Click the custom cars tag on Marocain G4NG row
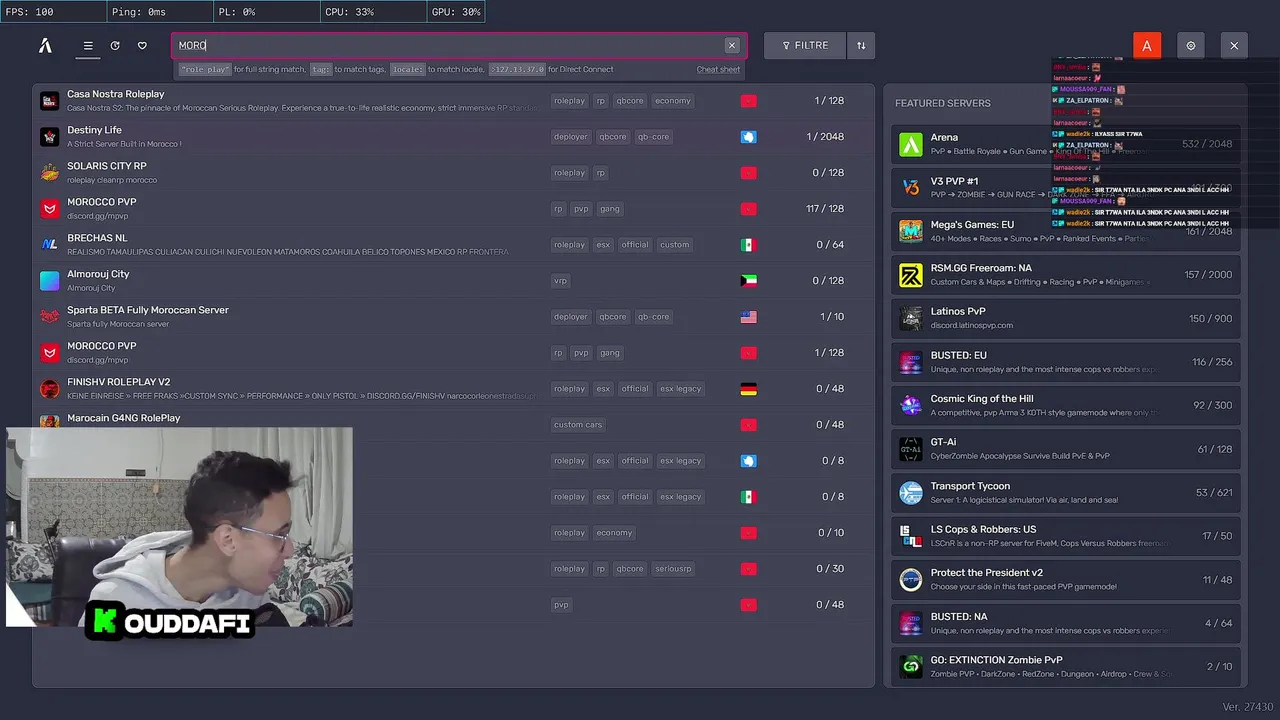Viewport: 1280px width, 720px height. point(578,425)
